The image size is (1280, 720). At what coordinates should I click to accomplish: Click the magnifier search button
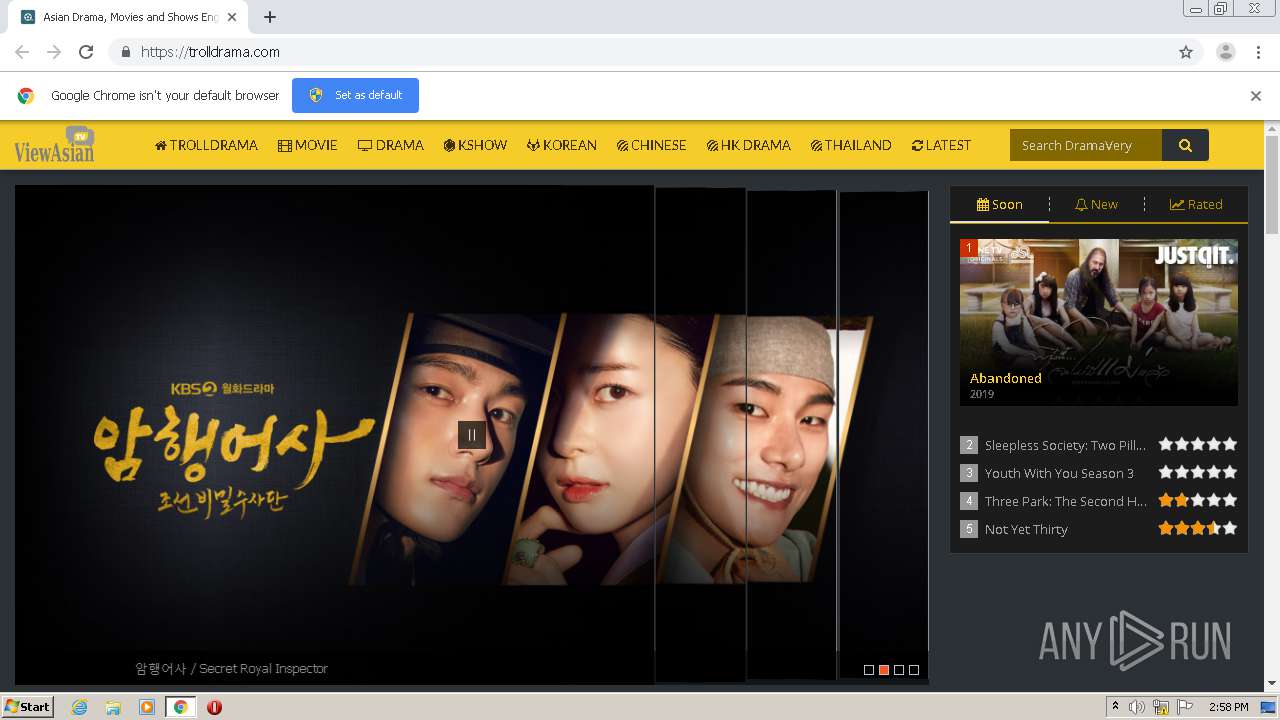(x=1185, y=145)
